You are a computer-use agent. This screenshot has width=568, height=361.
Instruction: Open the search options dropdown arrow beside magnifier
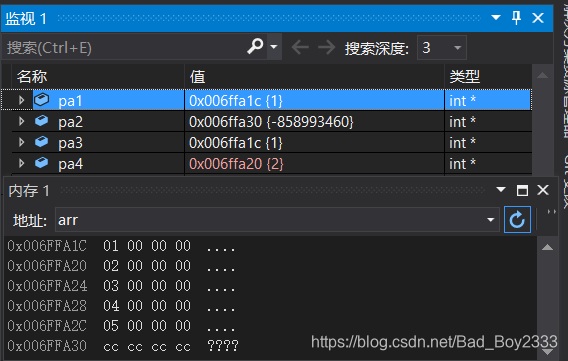274,47
